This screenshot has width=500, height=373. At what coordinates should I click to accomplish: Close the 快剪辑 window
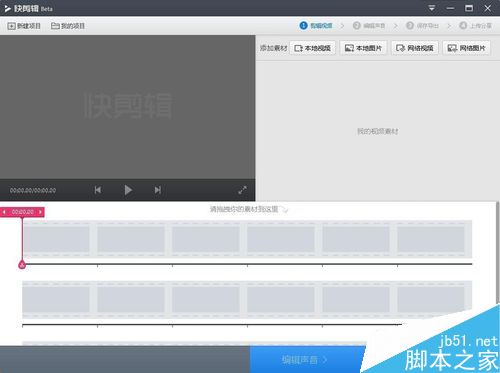pyautogui.click(x=488, y=8)
